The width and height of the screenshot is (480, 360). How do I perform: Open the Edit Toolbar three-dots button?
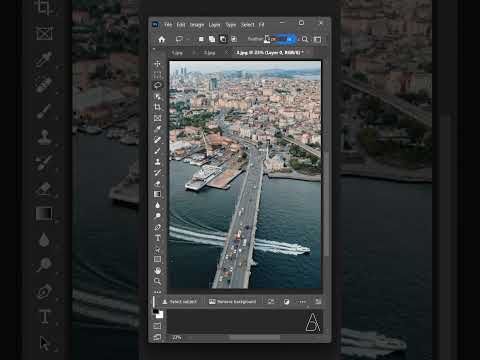click(x=157, y=292)
